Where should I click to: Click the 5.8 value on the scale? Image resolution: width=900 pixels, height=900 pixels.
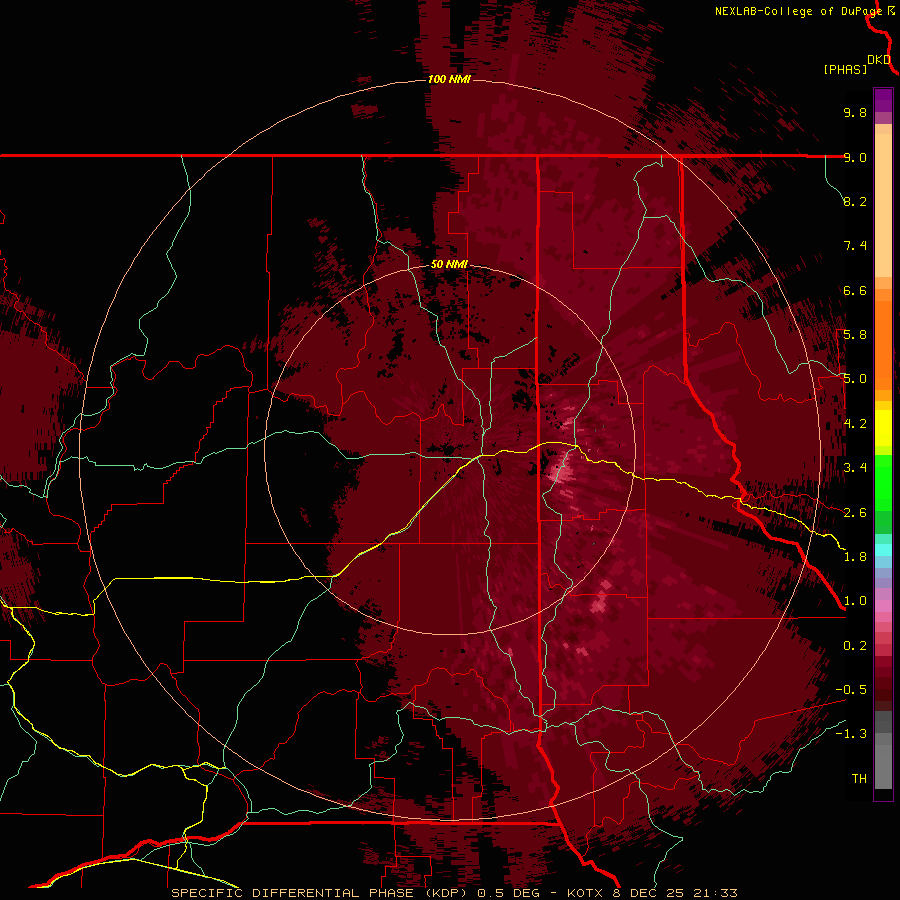coord(855,335)
